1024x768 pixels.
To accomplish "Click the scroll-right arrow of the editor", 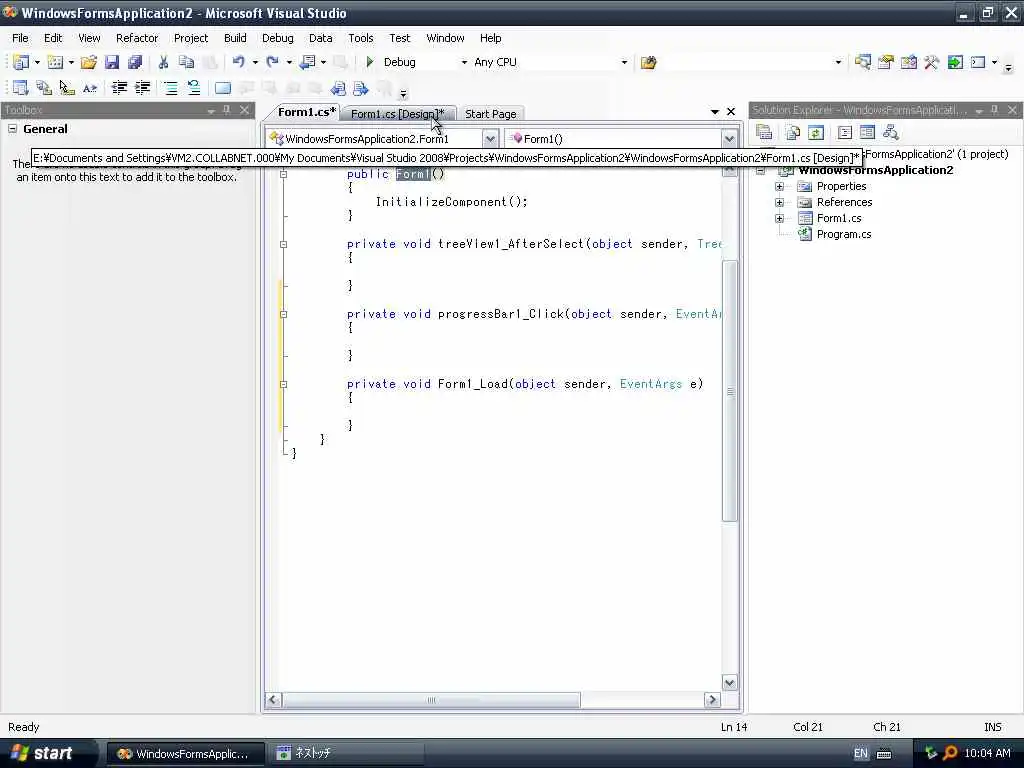I will coord(712,700).
